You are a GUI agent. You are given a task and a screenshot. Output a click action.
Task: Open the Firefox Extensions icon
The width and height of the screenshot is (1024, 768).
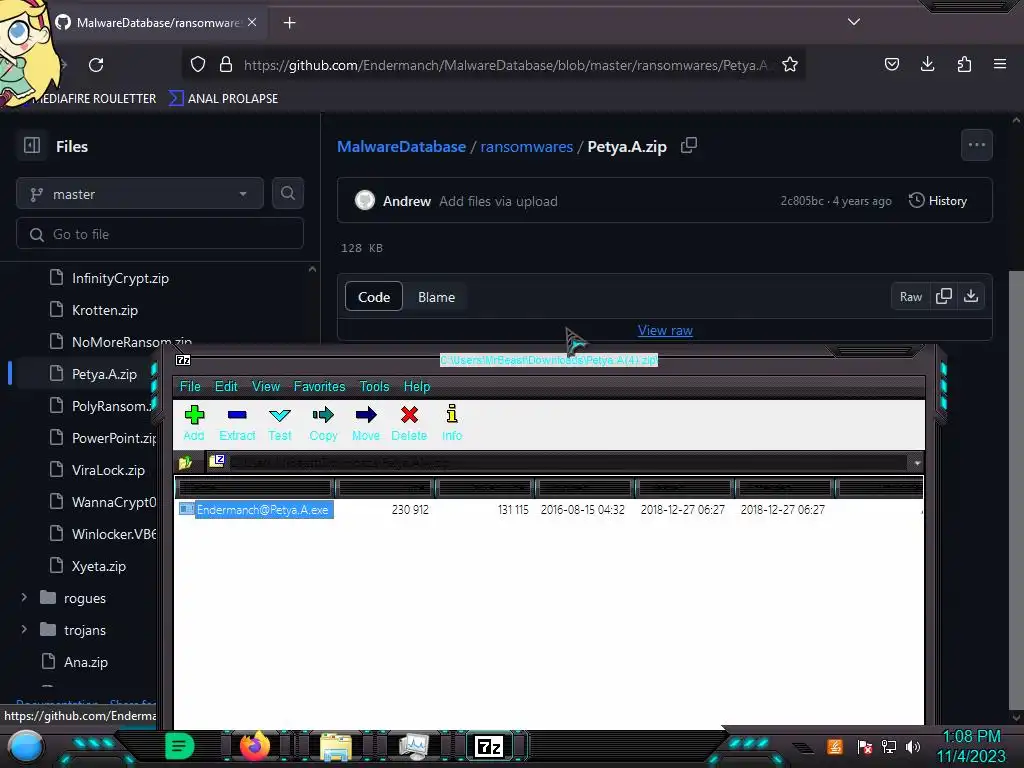pyautogui.click(x=964, y=64)
